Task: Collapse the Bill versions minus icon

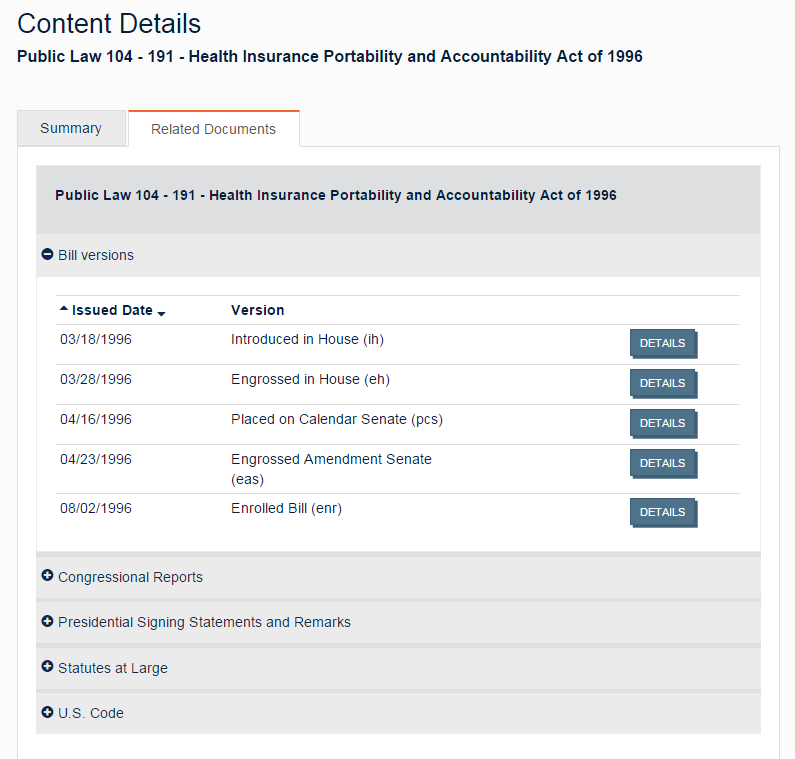Action: pyautogui.click(x=47, y=255)
